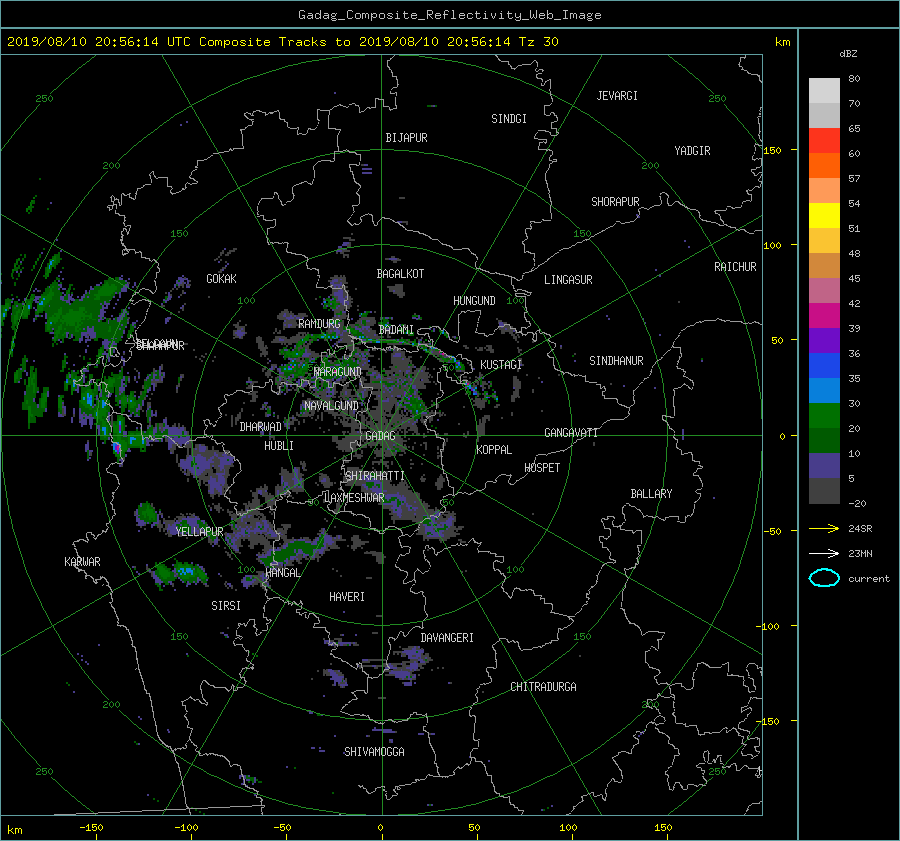Click the white 80 dBZ legend swatch

click(824, 91)
